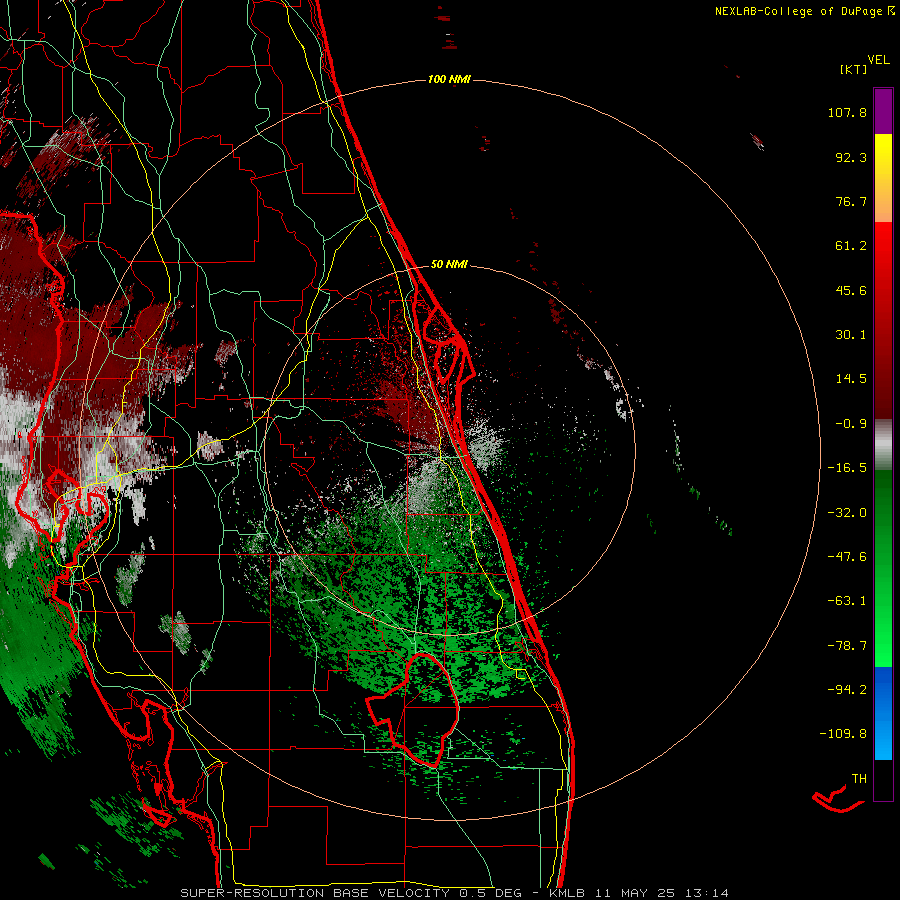
Task: Click the 50 NMI range ring label
Action: click(x=449, y=264)
